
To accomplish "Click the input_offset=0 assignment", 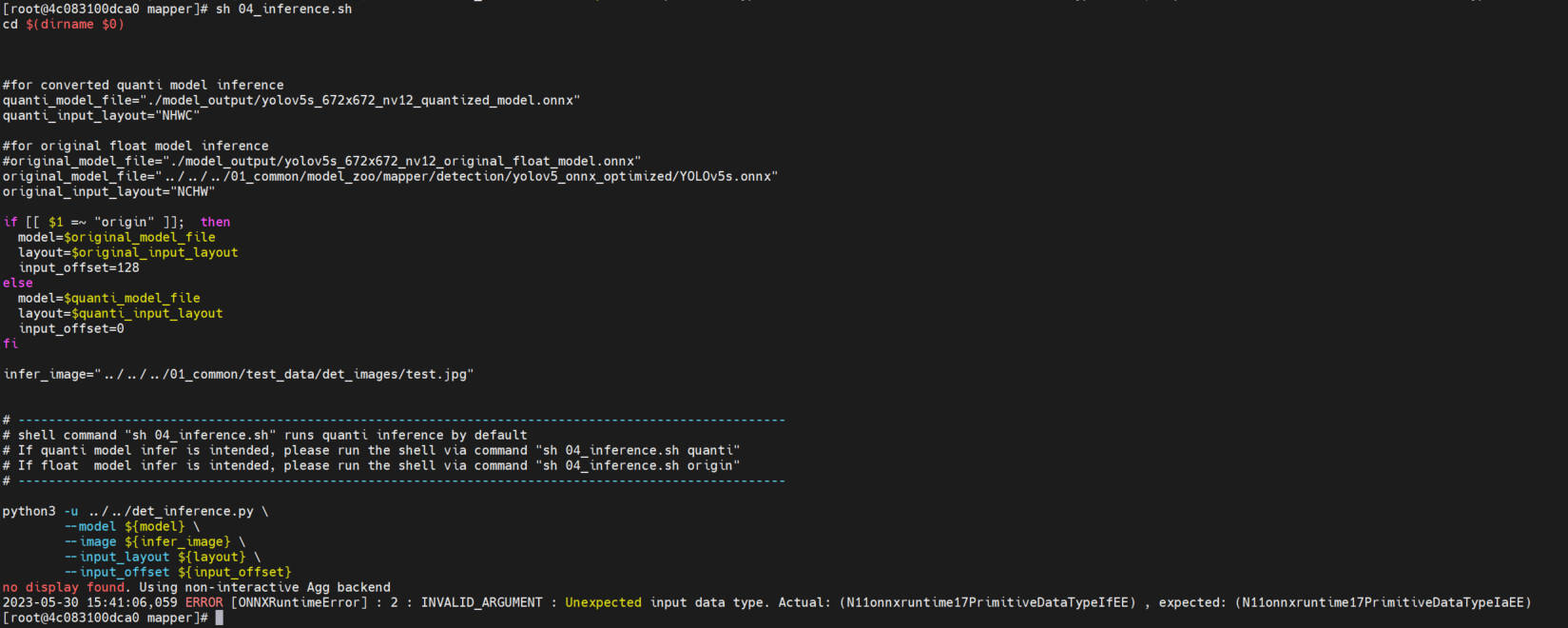I will pyautogui.click(x=71, y=328).
